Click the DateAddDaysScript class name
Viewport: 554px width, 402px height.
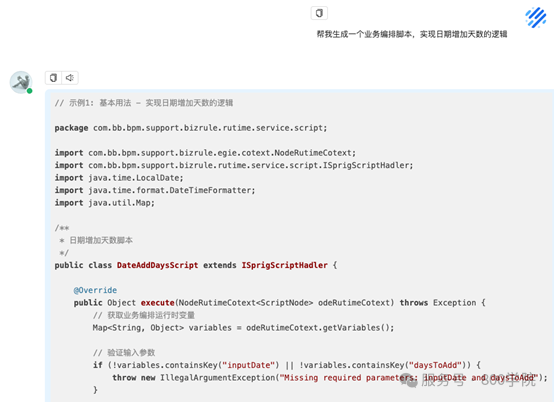pos(158,265)
